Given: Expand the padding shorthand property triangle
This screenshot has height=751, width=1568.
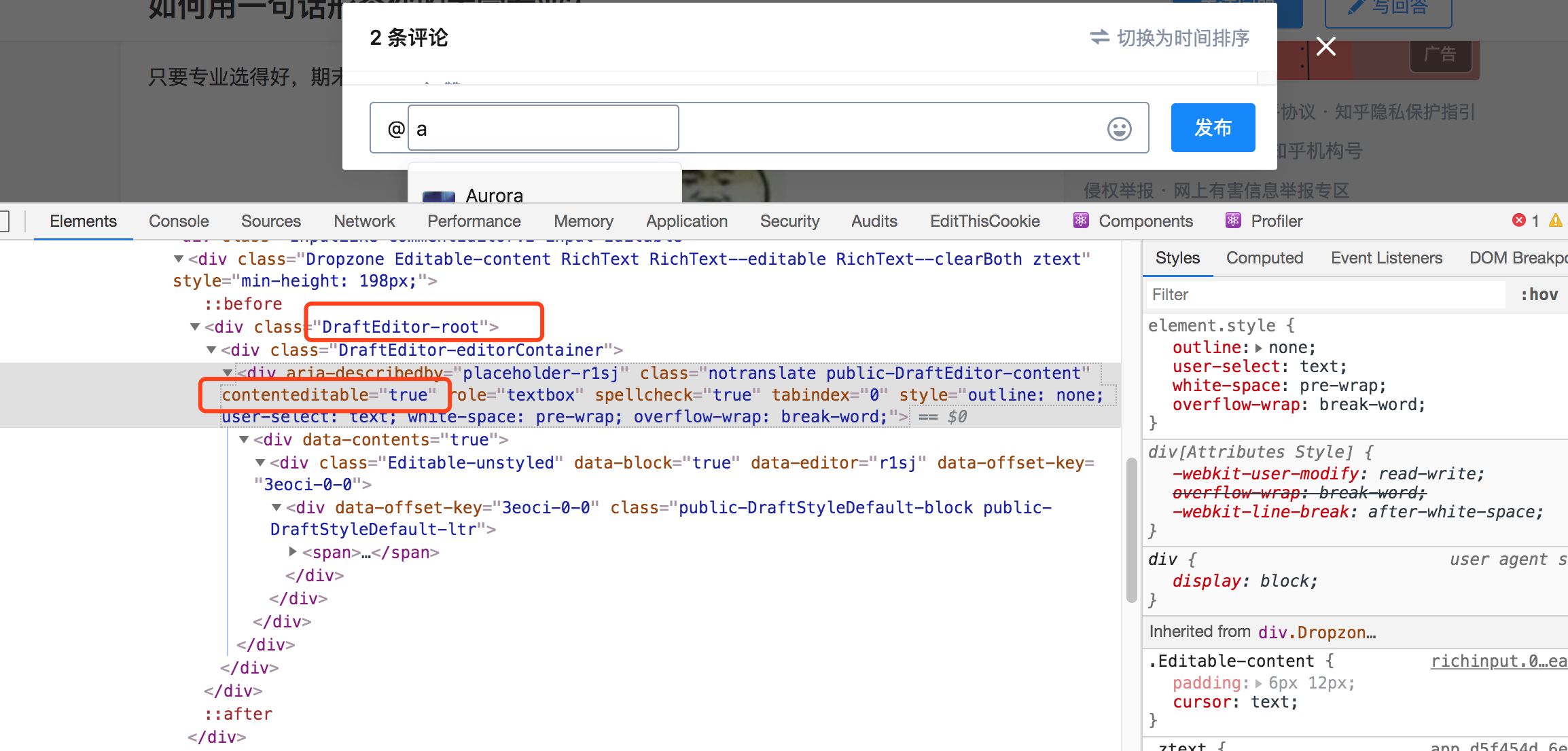Looking at the screenshot, I should (1259, 683).
